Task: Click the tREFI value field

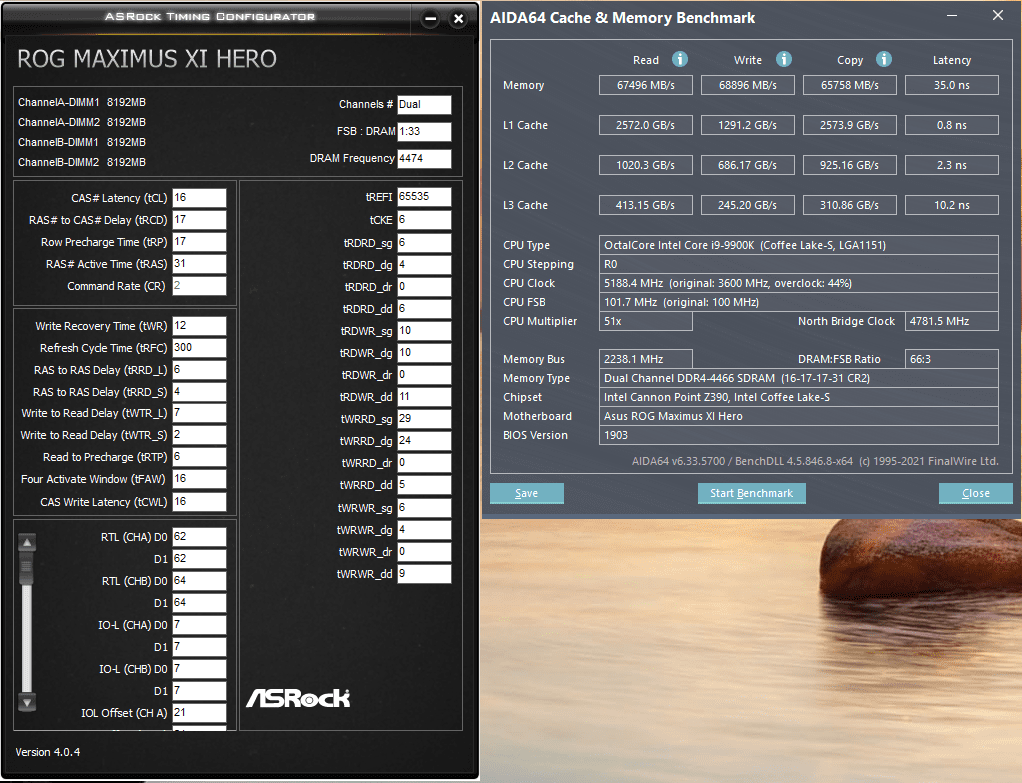Action: coord(424,197)
